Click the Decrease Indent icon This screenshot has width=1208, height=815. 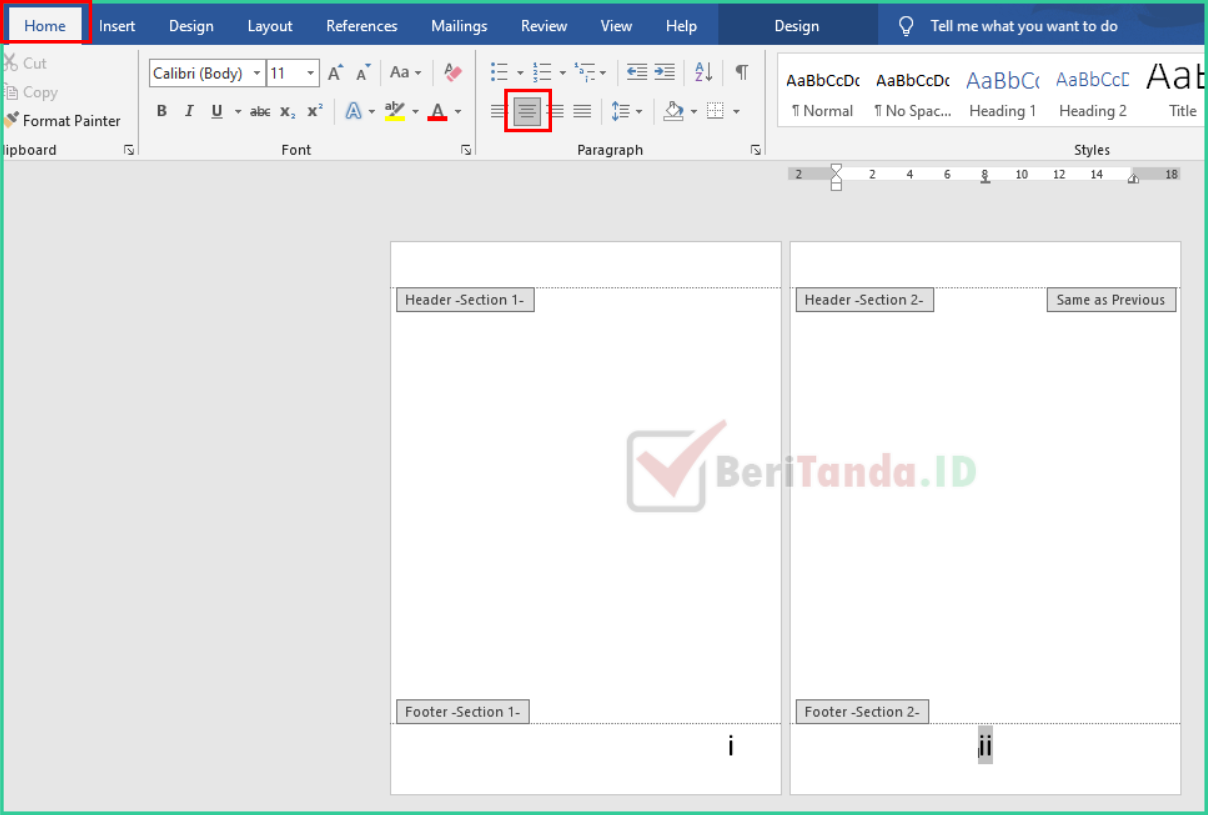tap(636, 72)
